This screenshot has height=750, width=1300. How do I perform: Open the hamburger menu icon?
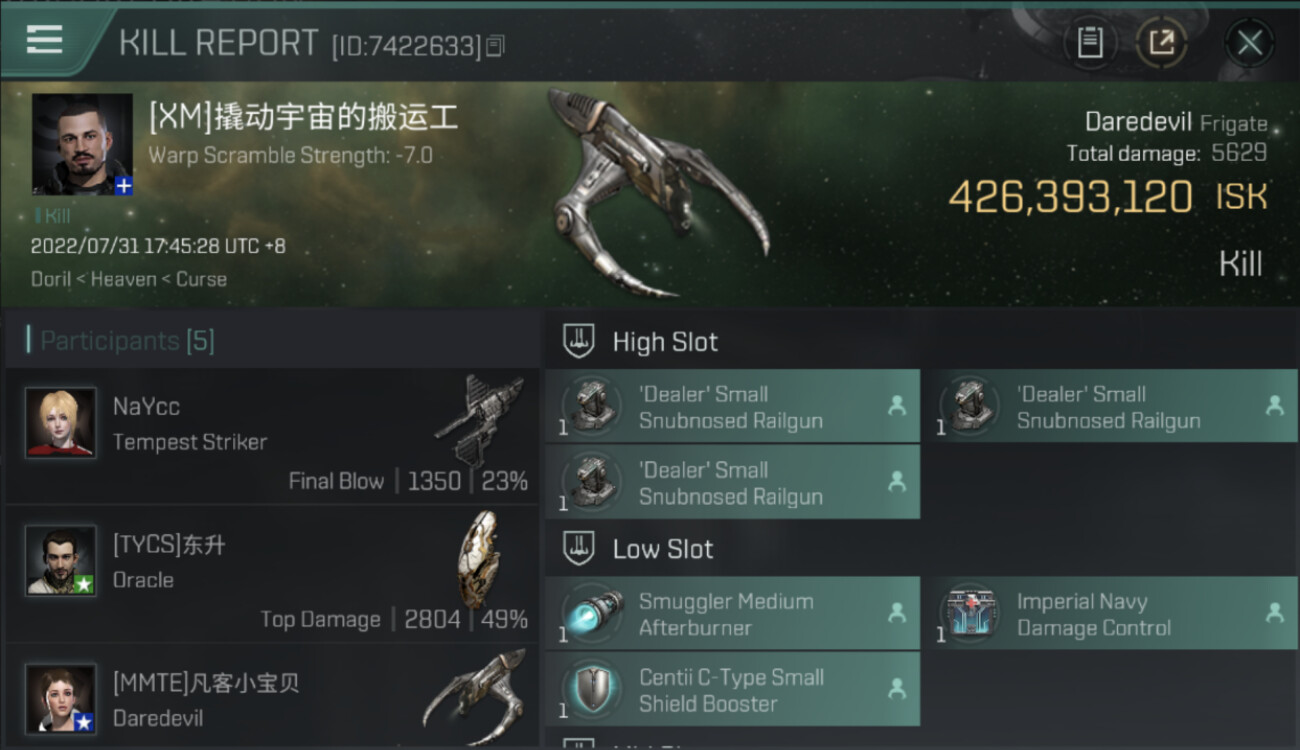pos(44,40)
